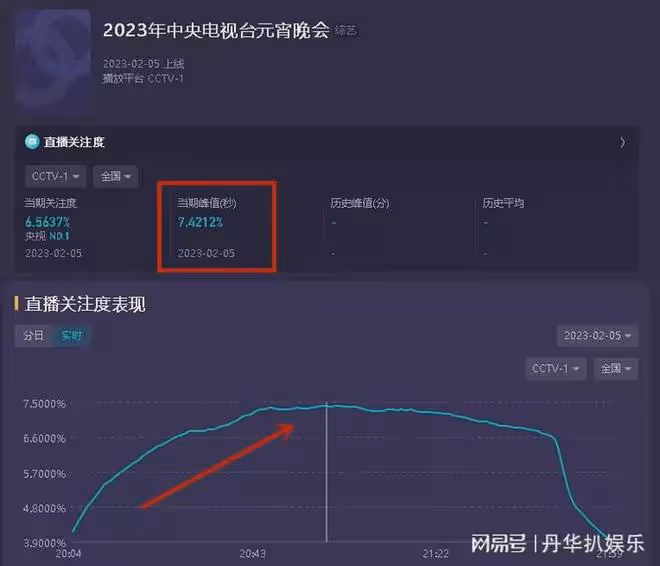Open the 2023-02-05 date dropdown
Image resolution: width=660 pixels, height=566 pixels.
[x=597, y=335]
